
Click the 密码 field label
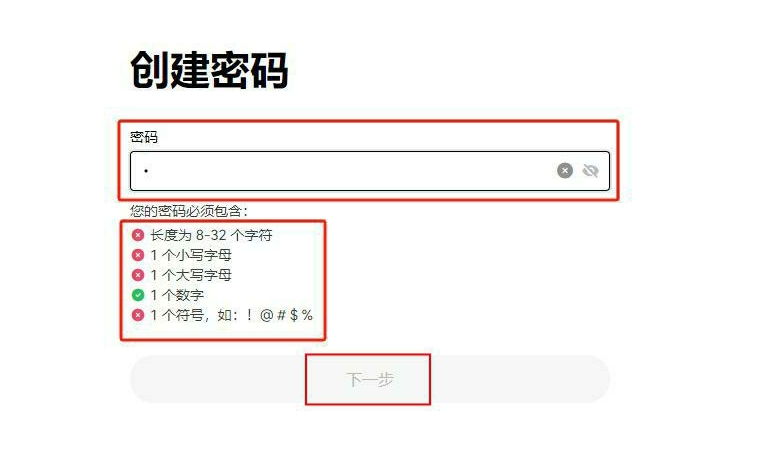(x=144, y=137)
